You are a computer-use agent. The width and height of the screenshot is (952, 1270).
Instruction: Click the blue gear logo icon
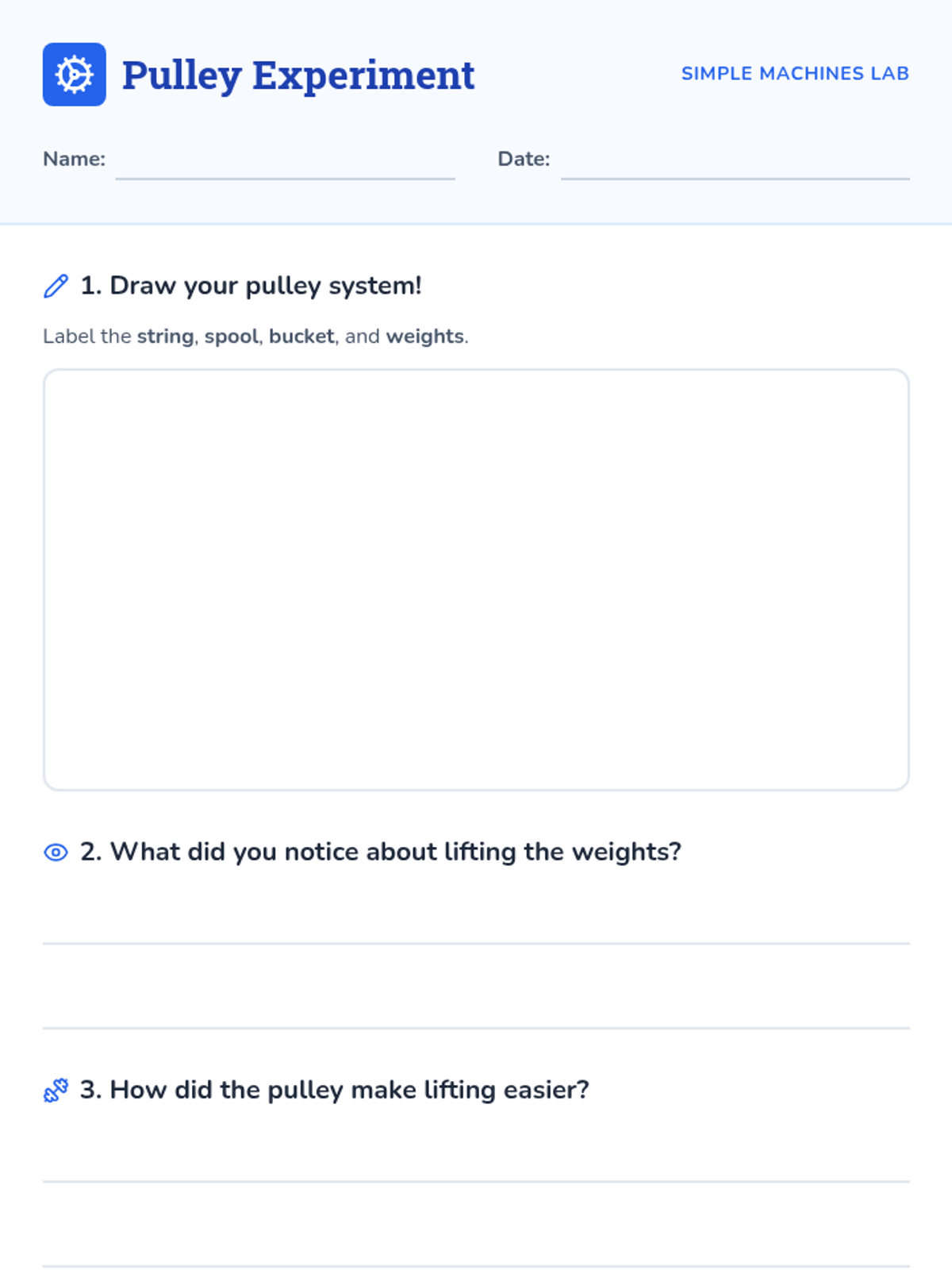pos(74,75)
